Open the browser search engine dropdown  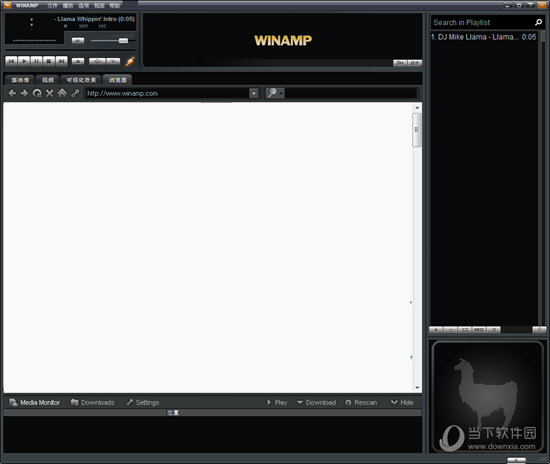coord(275,93)
